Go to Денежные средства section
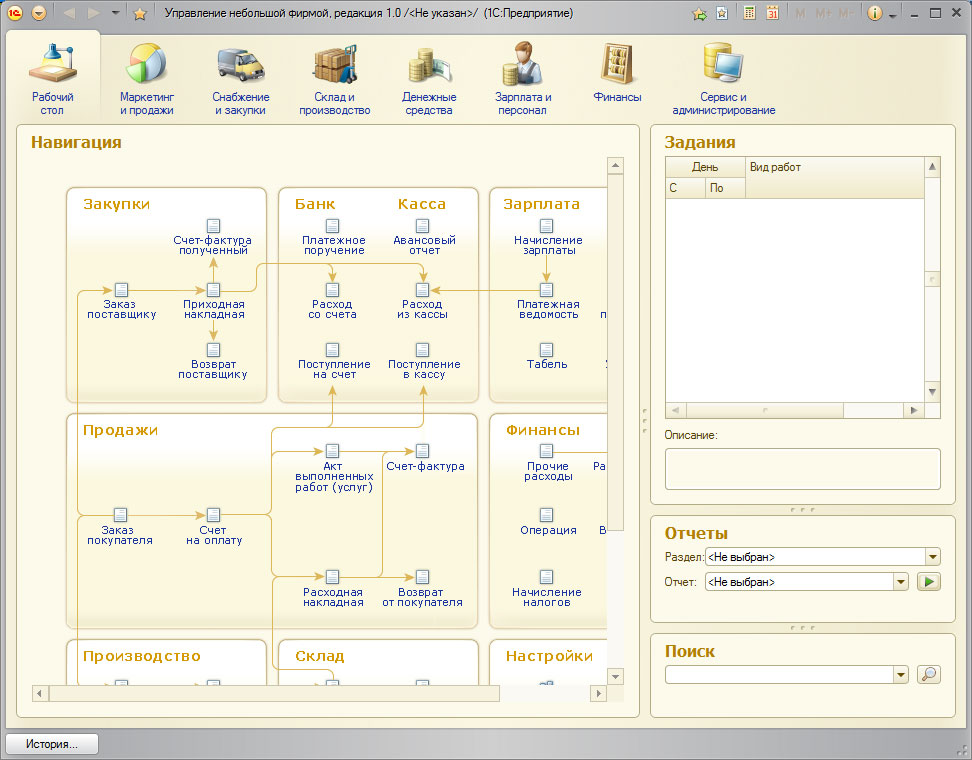The image size is (972, 760). (429, 78)
